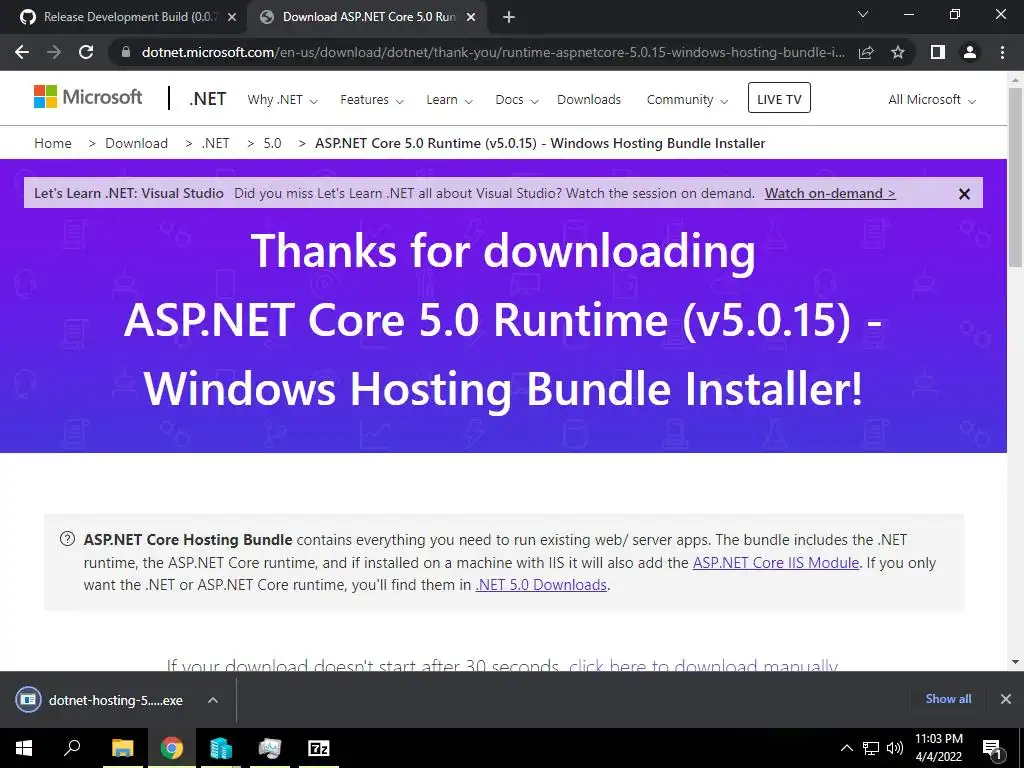Open the 7-Zip taskbar icon

pos(319,748)
